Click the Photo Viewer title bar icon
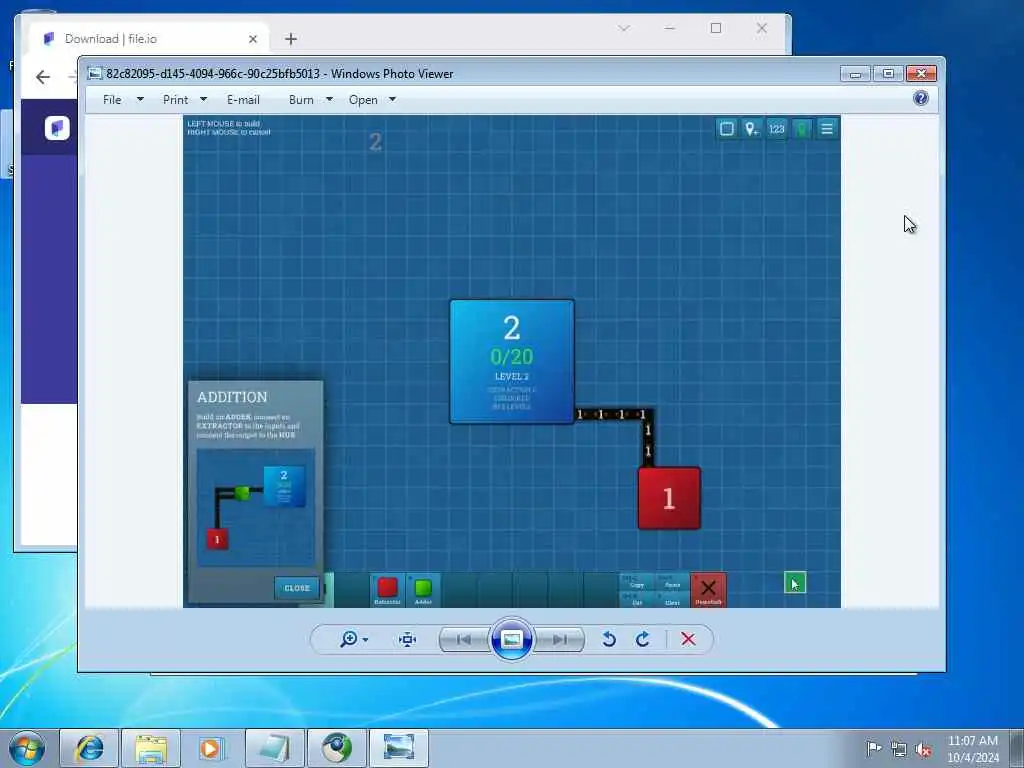 pos(95,73)
